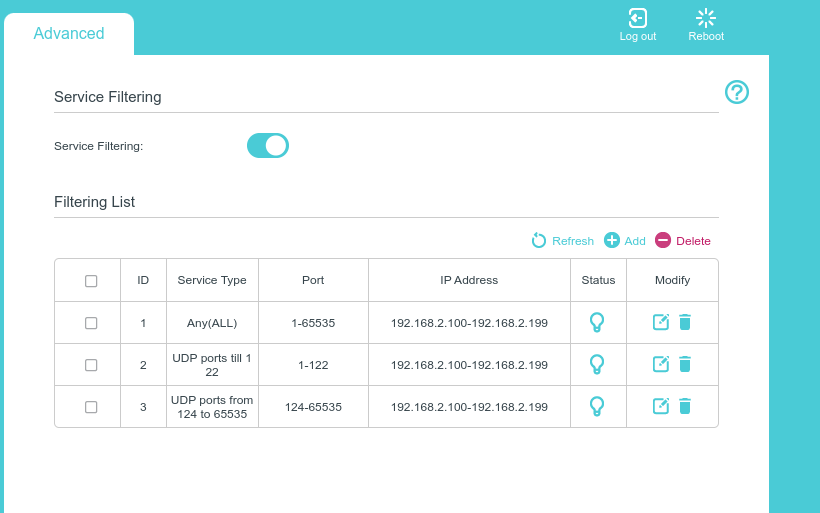The image size is (820, 513).
Task: Click the Filtering List heading
Action: click(x=95, y=202)
